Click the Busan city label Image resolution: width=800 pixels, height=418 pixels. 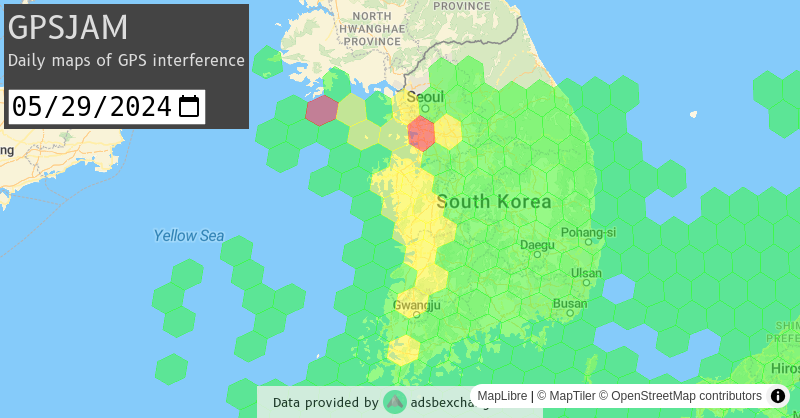pyautogui.click(x=570, y=304)
